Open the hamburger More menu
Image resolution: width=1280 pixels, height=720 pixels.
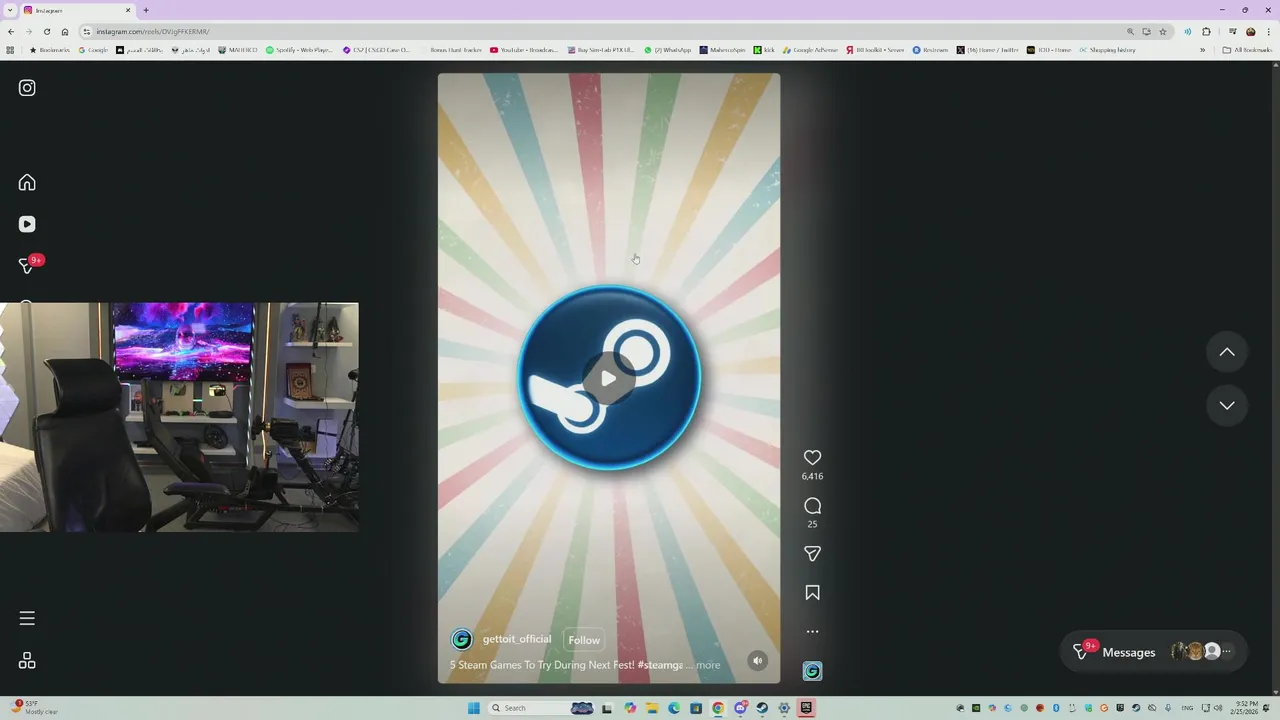coord(27,618)
